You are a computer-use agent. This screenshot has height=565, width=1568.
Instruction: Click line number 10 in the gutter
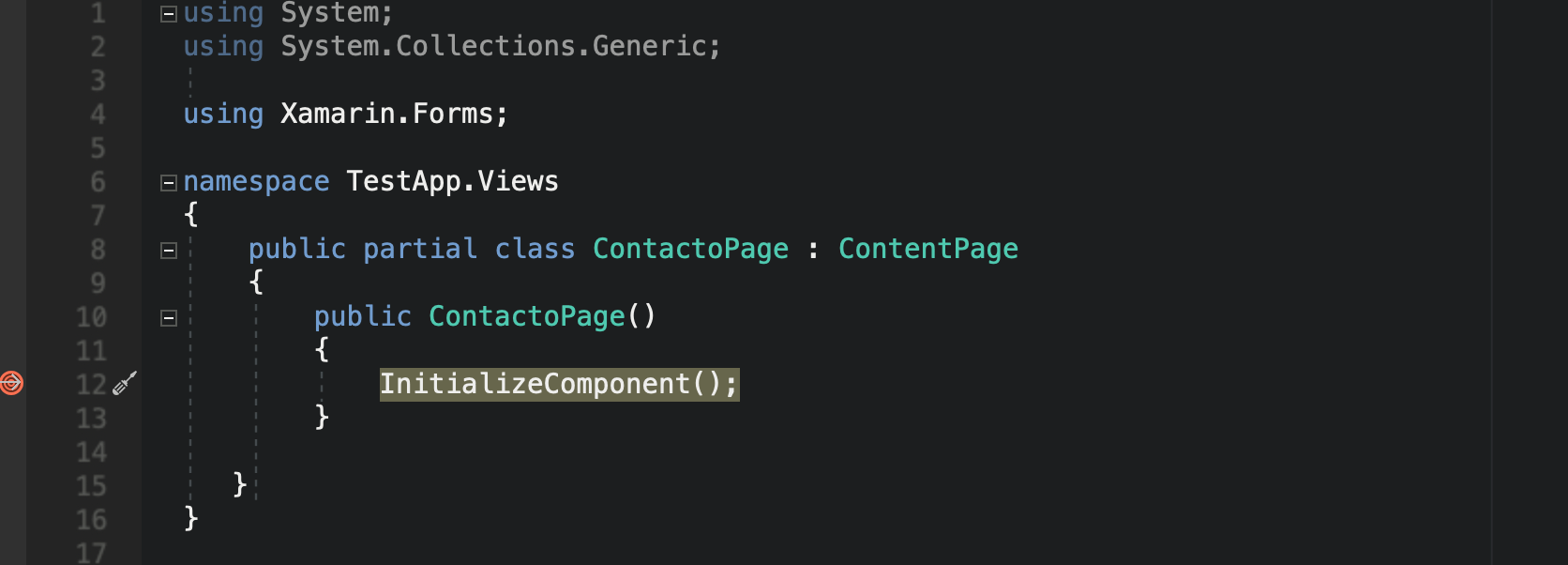click(92, 317)
